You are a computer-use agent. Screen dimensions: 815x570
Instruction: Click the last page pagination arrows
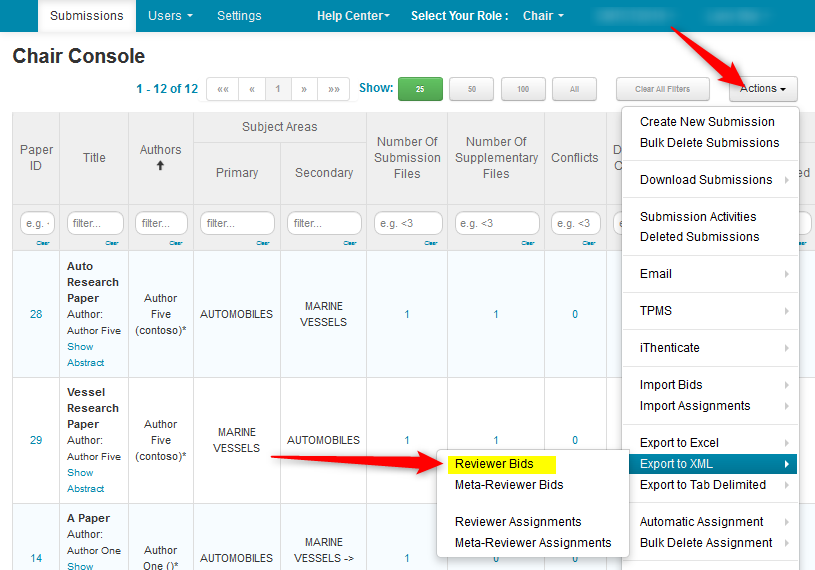[x=333, y=89]
